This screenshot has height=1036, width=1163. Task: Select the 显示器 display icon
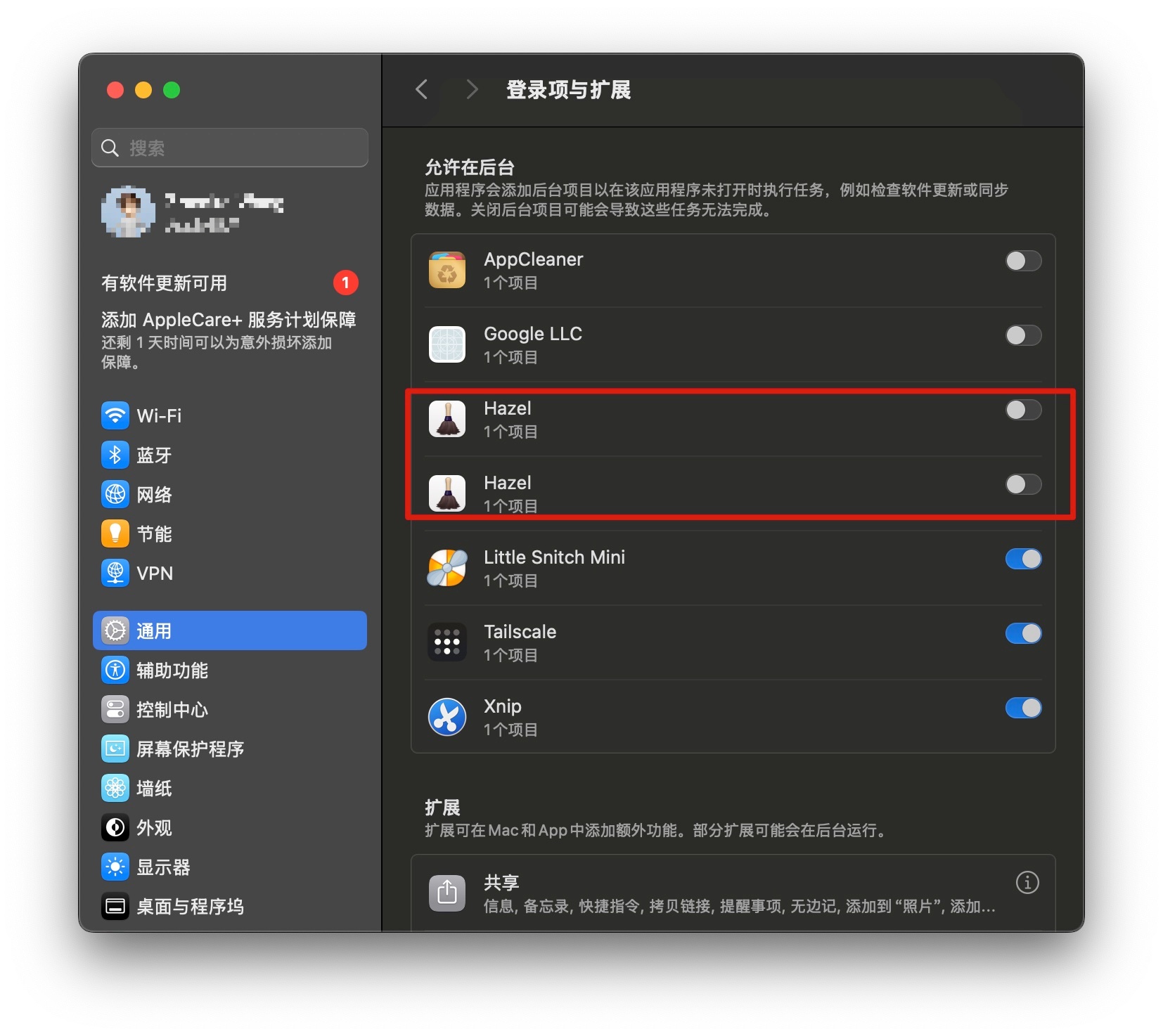pos(115,867)
